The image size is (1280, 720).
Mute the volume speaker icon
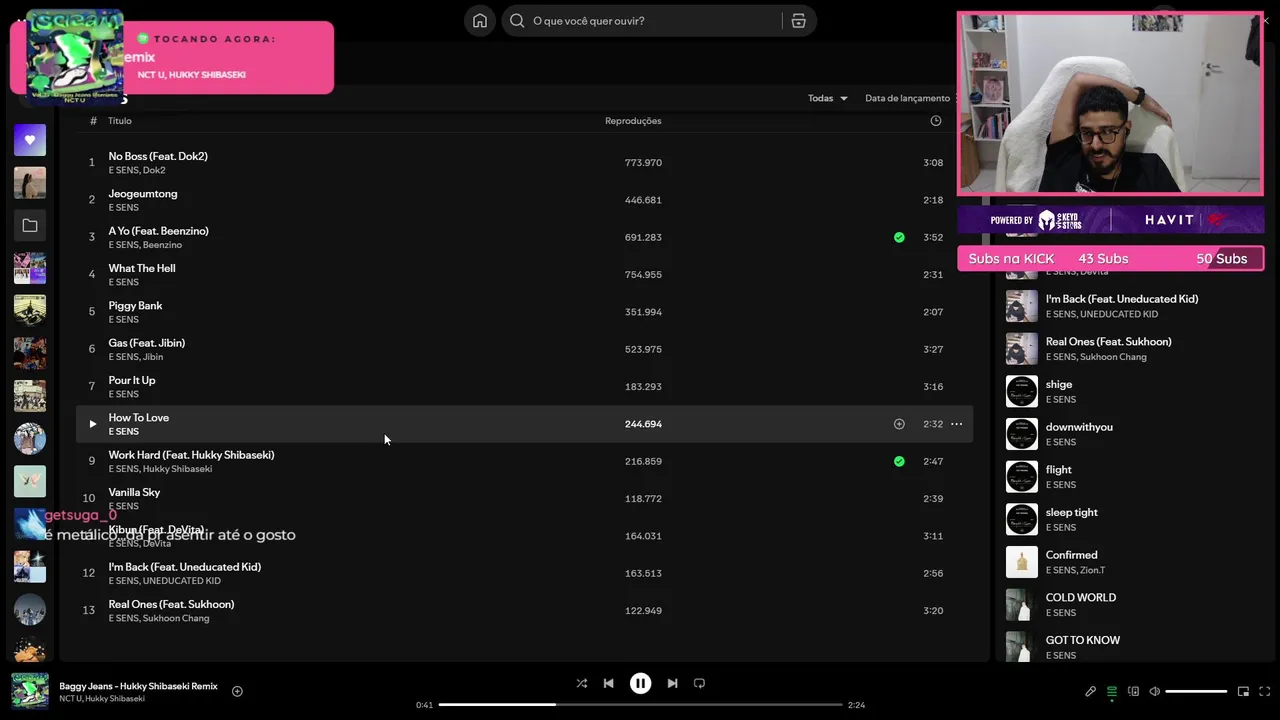(x=1154, y=691)
